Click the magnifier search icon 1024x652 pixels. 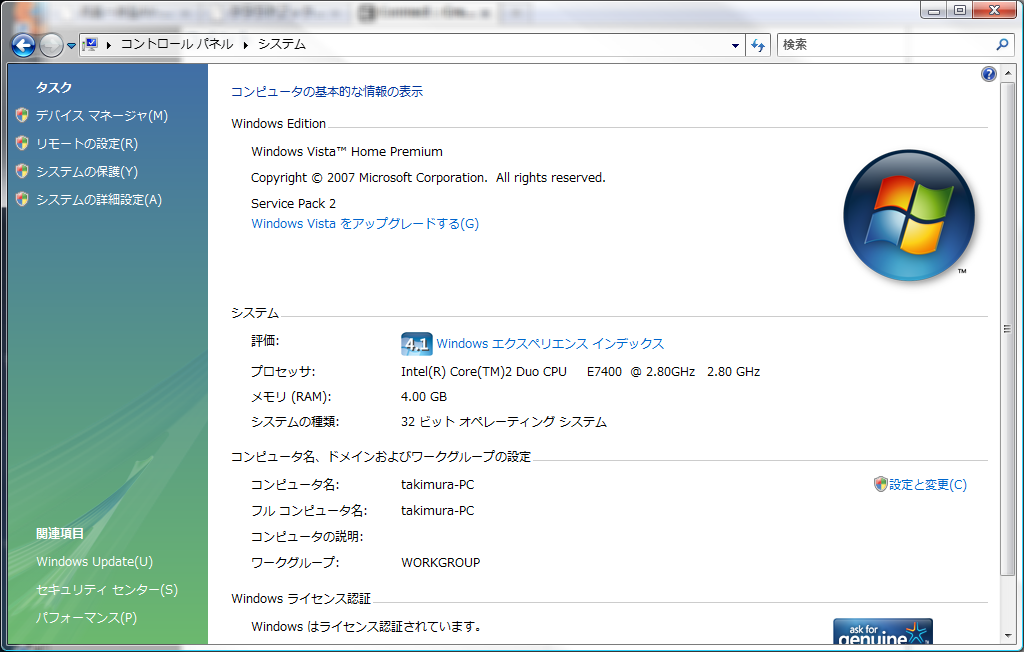pos(1002,44)
